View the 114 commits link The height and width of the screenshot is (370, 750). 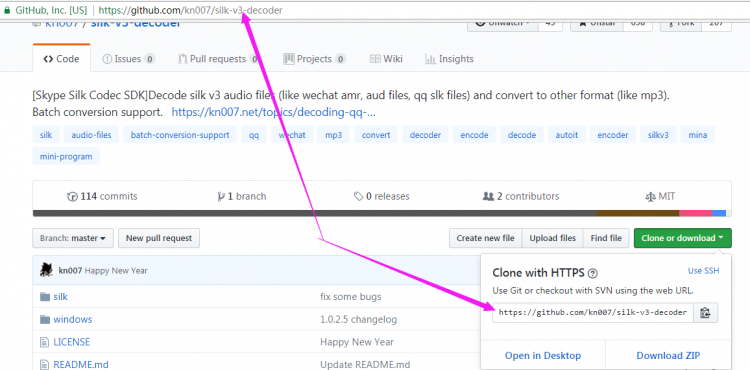tap(102, 196)
